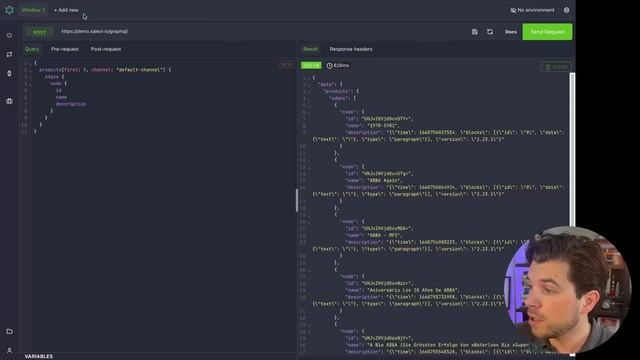Collapse the edges line fold arrow in query
640x360 pixels.
(x=31, y=77)
